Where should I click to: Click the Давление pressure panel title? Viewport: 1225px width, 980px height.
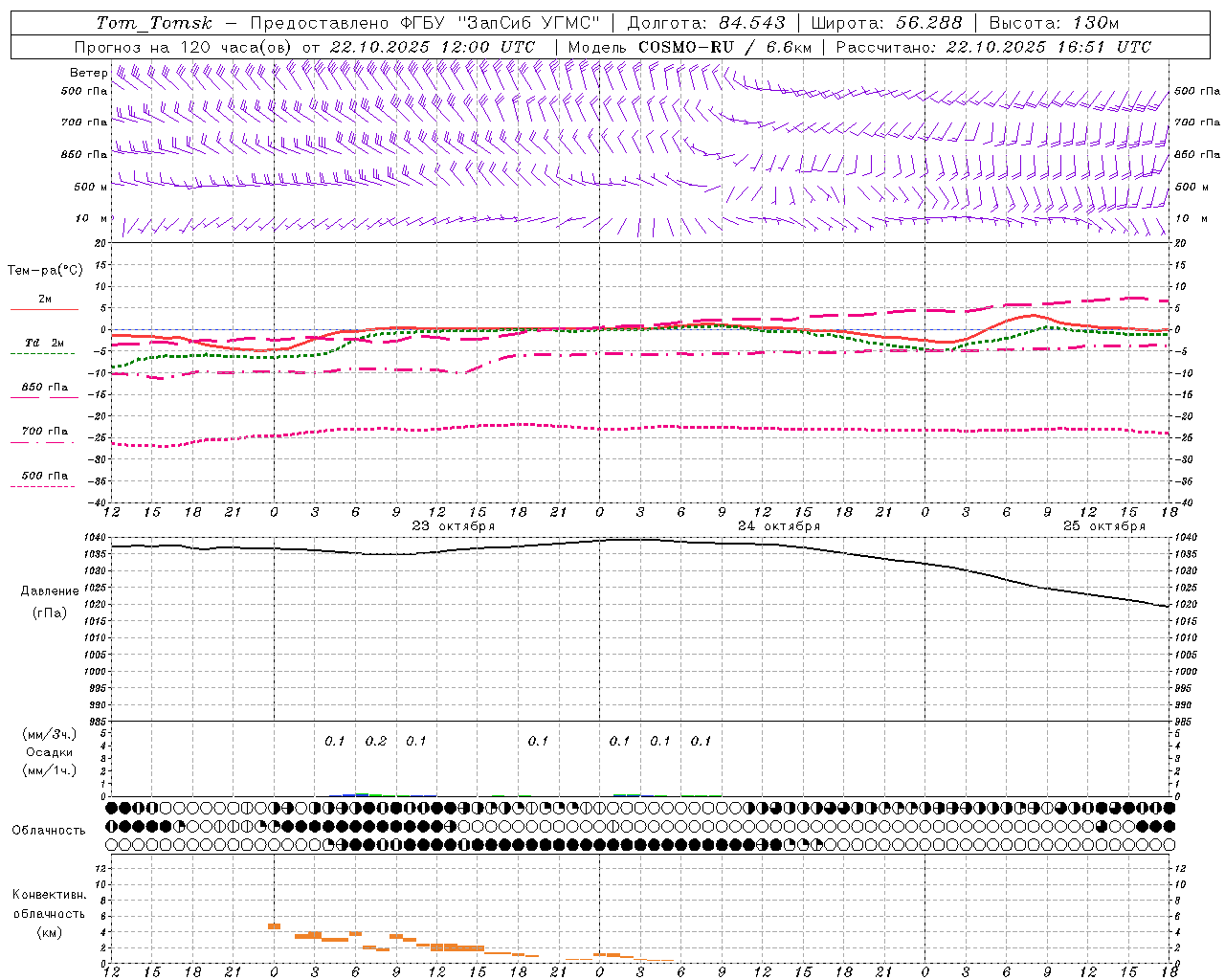[x=50, y=591]
